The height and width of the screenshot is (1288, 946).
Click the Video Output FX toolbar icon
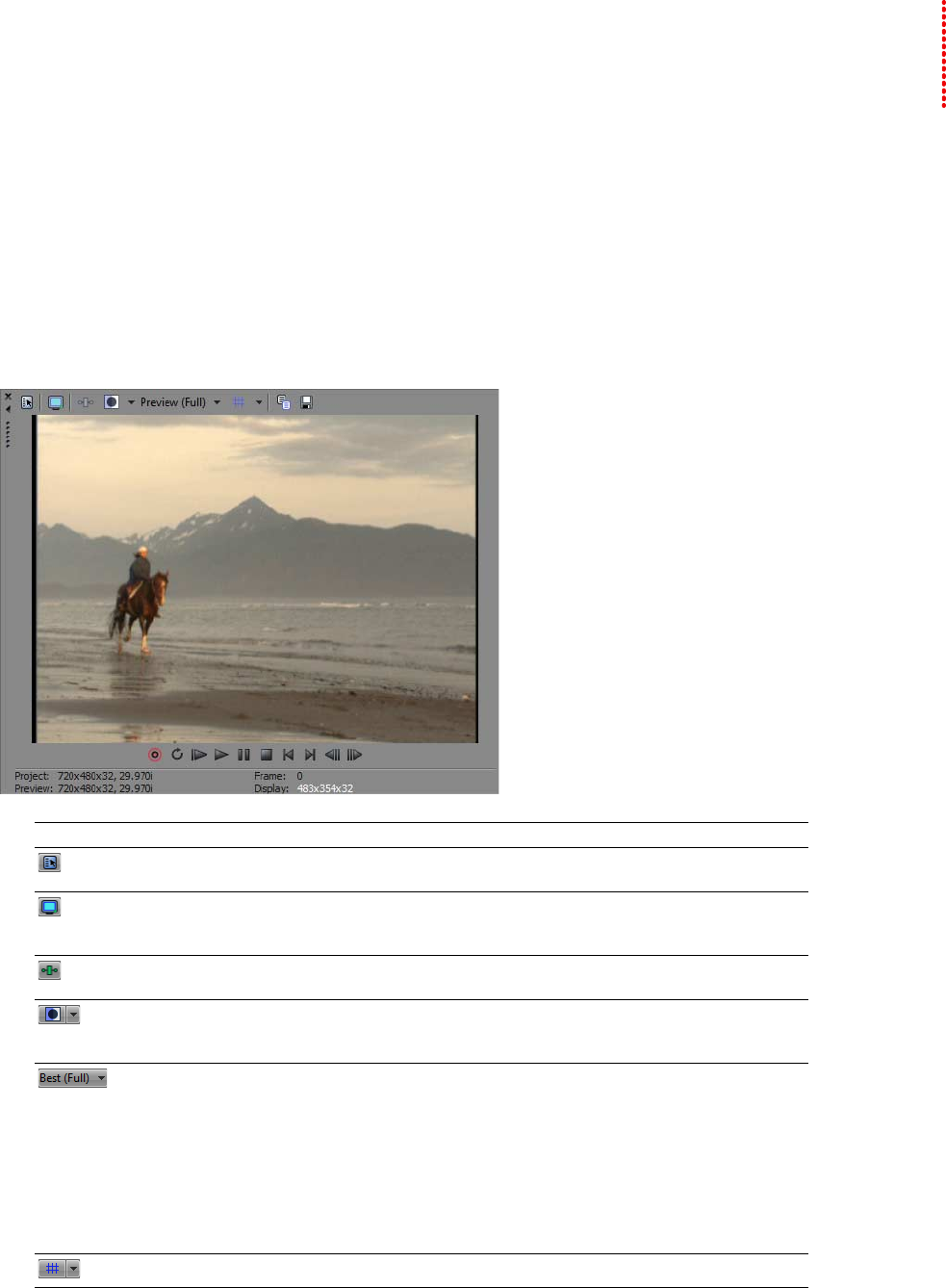pos(86,402)
